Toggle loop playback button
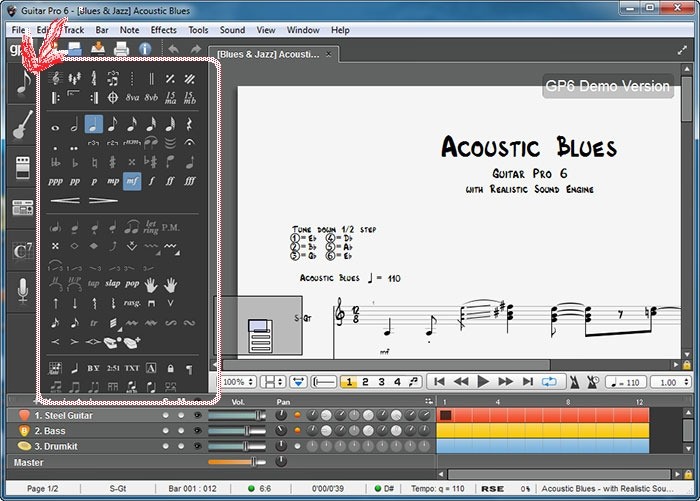Screen dimensions: 700x501 (549, 382)
